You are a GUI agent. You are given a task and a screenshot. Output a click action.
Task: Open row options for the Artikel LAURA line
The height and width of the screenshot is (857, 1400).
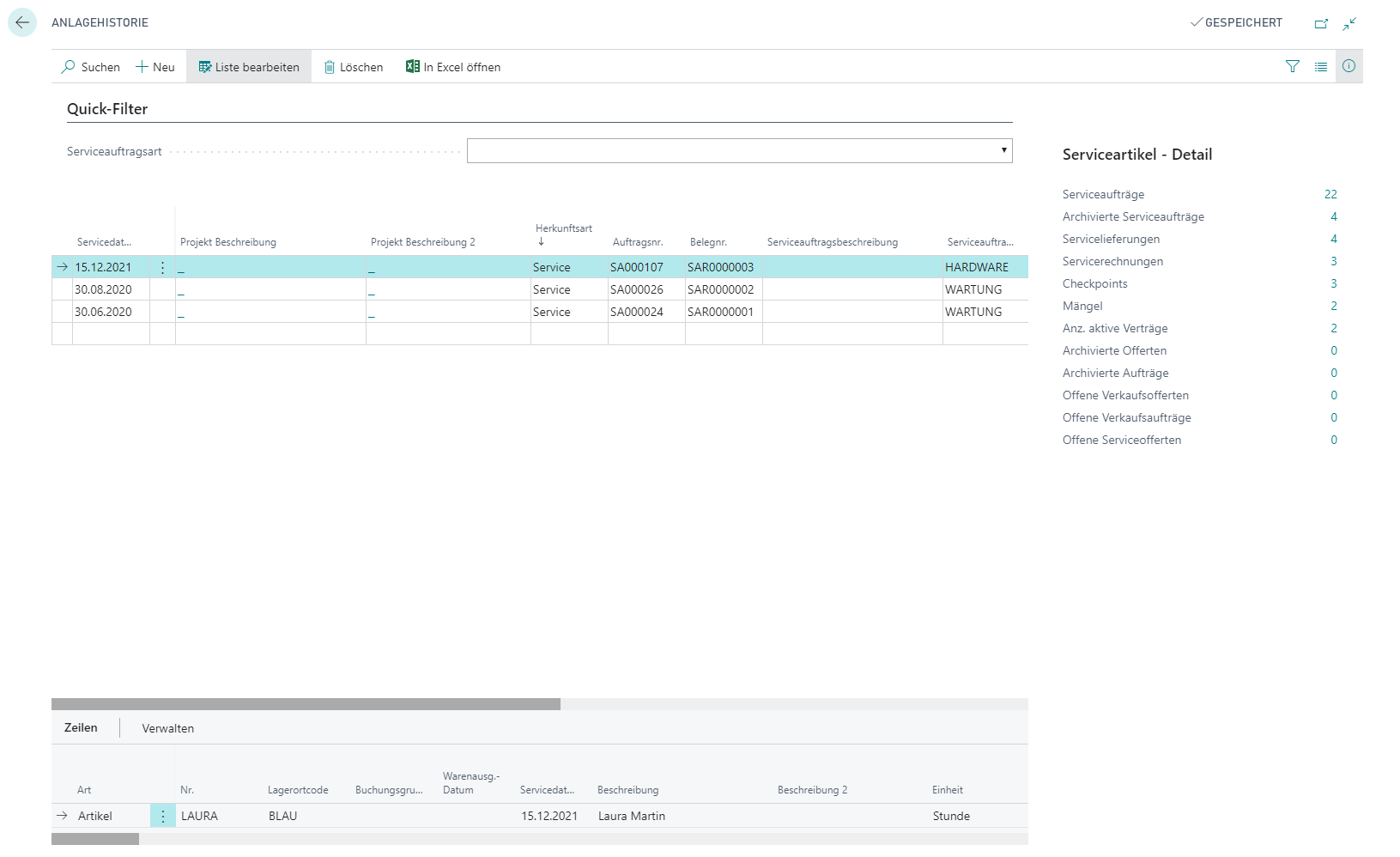click(x=162, y=816)
